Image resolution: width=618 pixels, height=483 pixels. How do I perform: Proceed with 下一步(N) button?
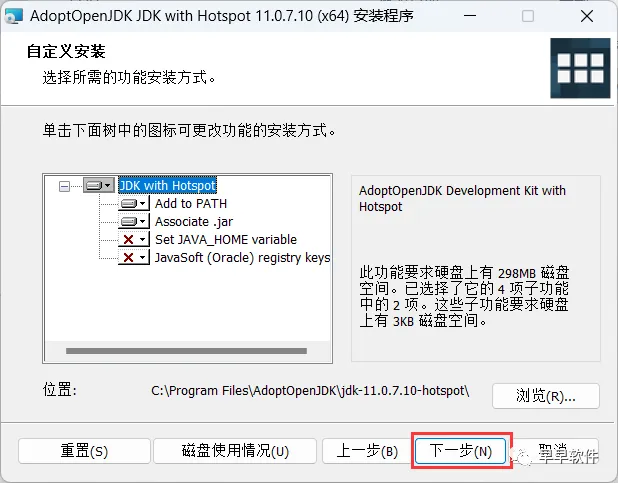[x=461, y=451]
